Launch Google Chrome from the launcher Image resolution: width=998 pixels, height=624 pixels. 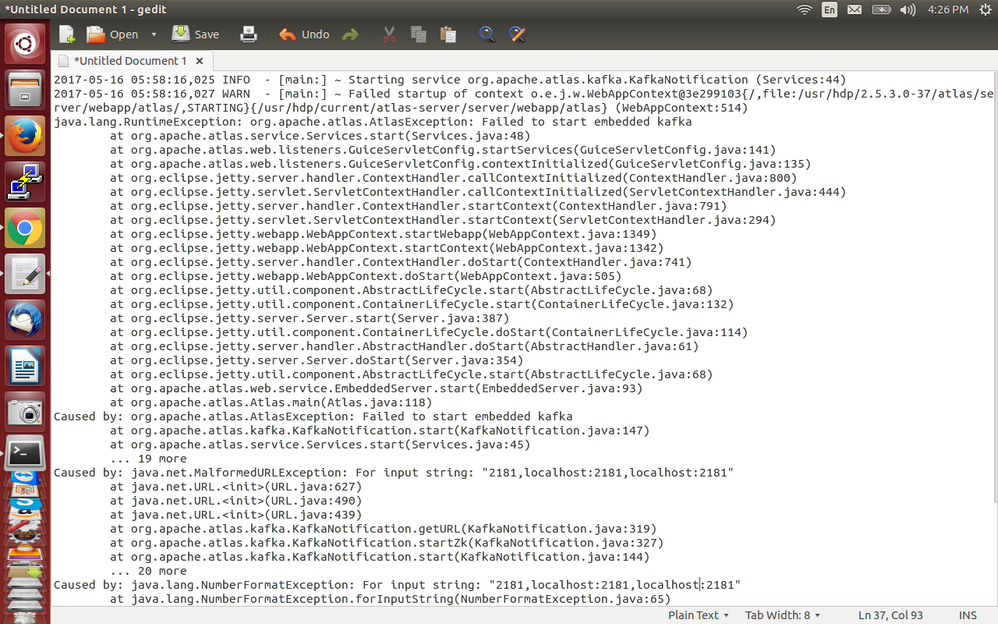(25, 227)
